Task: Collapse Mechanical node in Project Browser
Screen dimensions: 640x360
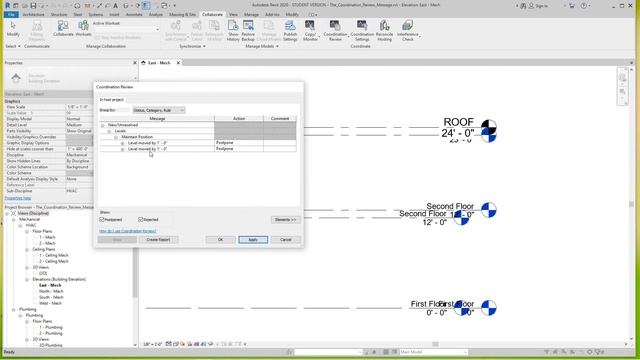Action: coord(14,220)
